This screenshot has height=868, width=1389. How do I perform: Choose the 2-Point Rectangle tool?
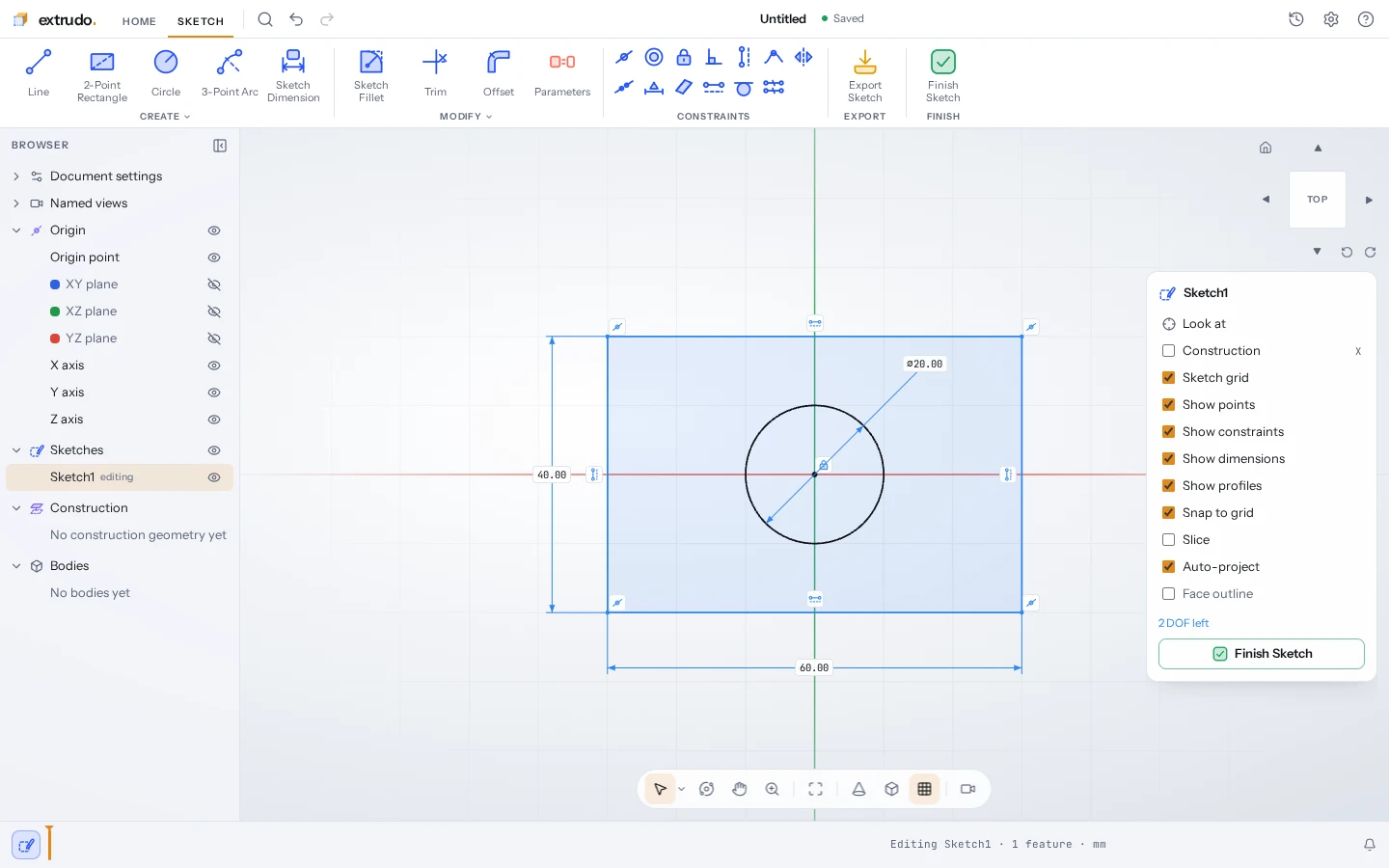(102, 74)
